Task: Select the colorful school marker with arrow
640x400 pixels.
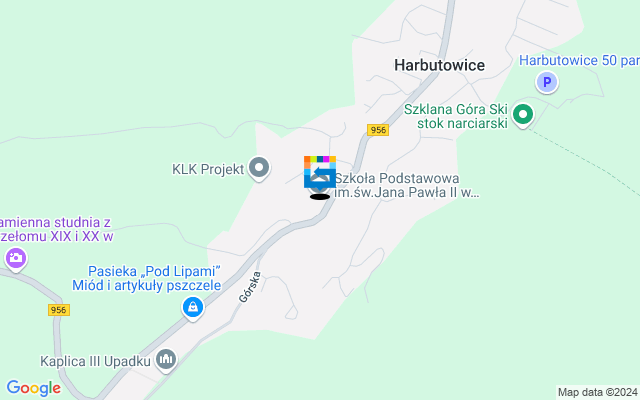Action: [x=320, y=172]
